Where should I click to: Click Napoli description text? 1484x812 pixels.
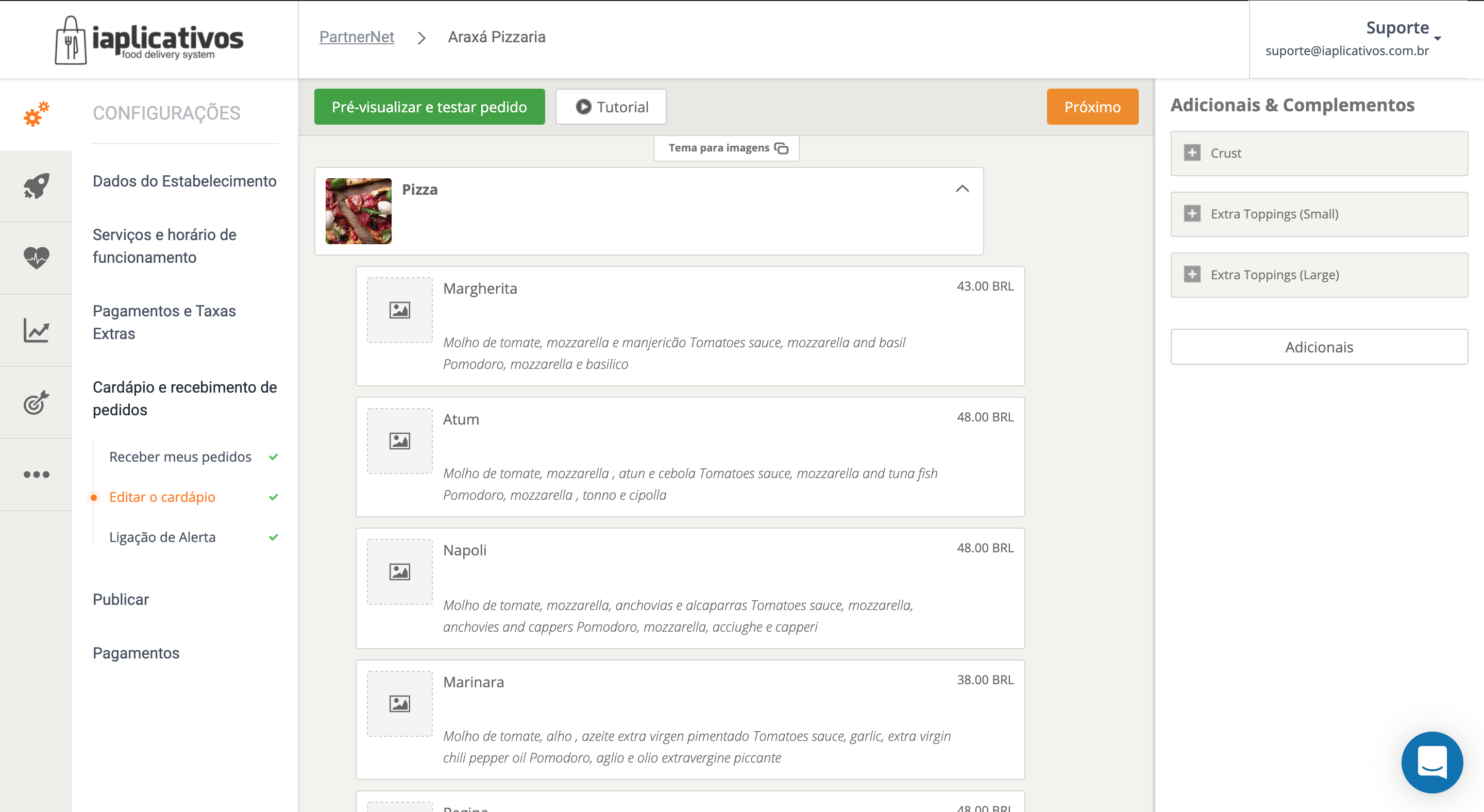(678, 616)
